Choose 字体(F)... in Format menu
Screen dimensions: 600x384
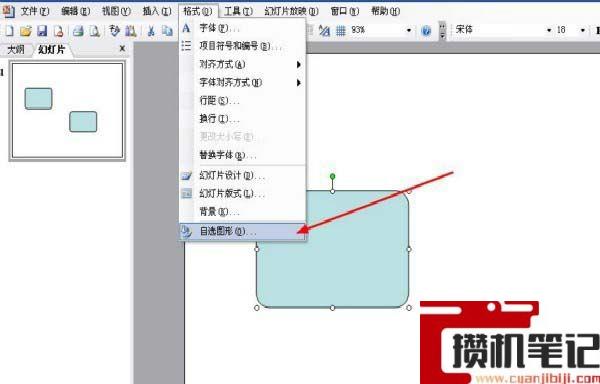click(243, 28)
